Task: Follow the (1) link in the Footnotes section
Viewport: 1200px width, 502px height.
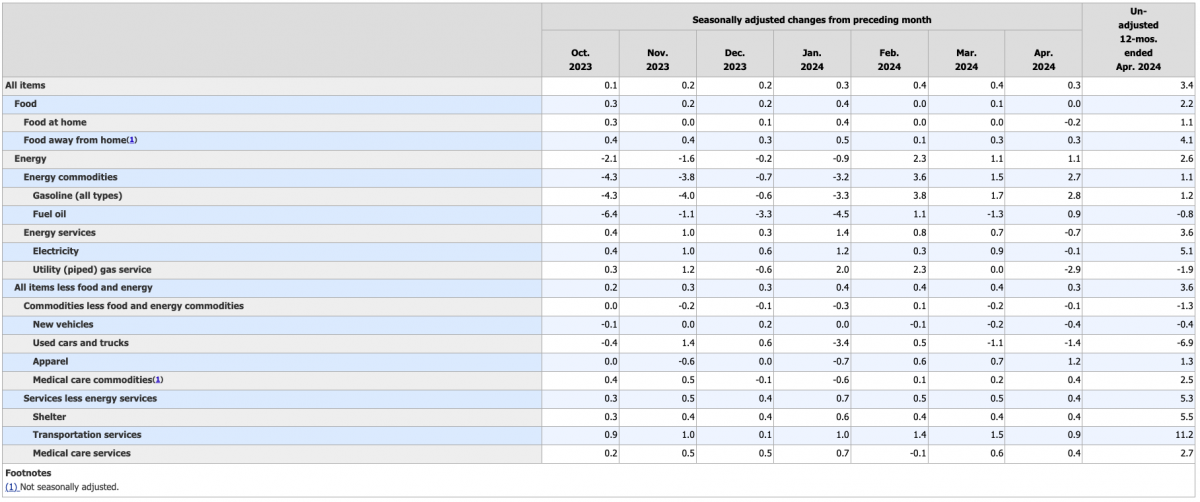Action: [11, 487]
